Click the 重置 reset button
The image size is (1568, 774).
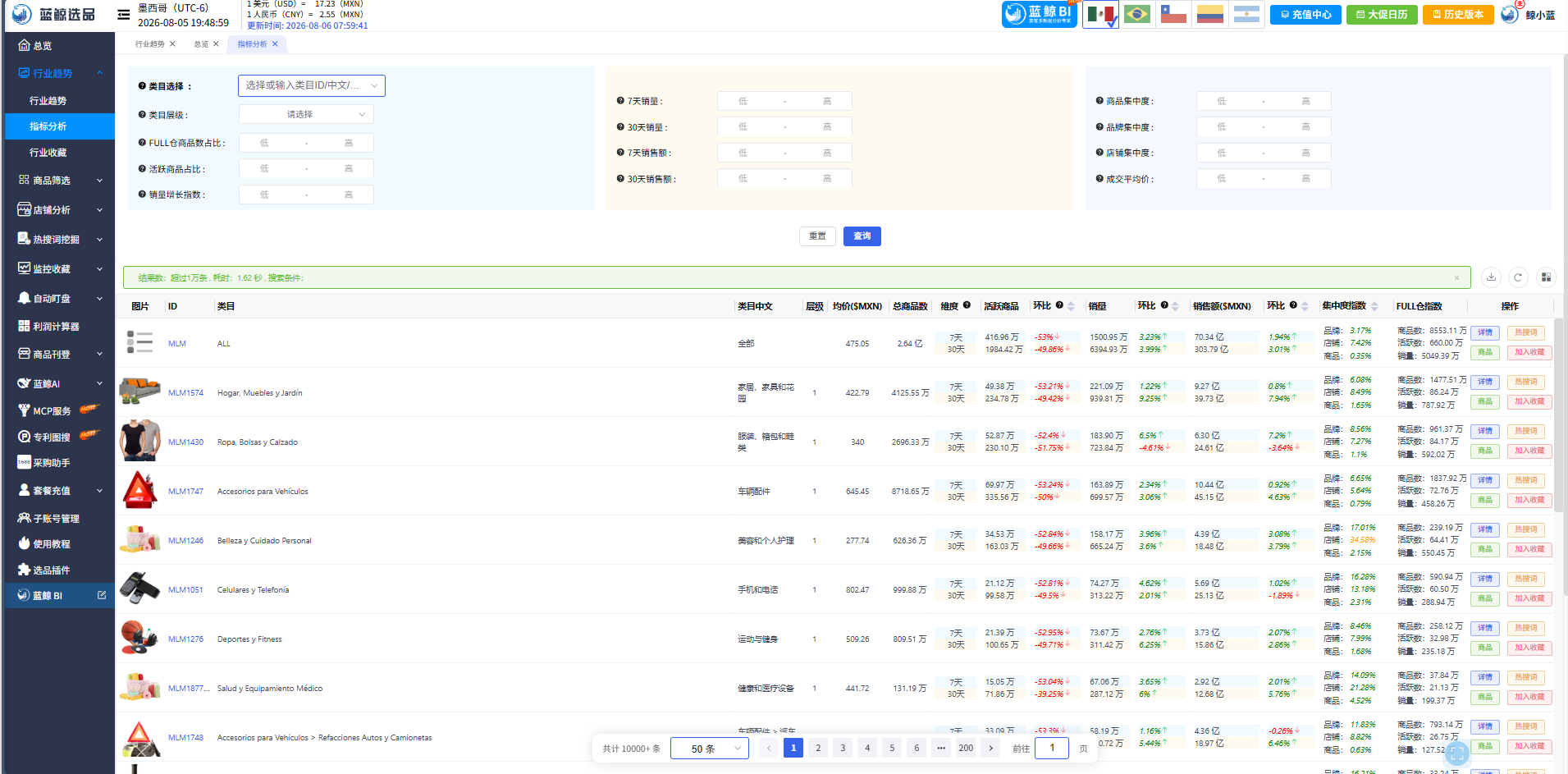[x=817, y=236]
